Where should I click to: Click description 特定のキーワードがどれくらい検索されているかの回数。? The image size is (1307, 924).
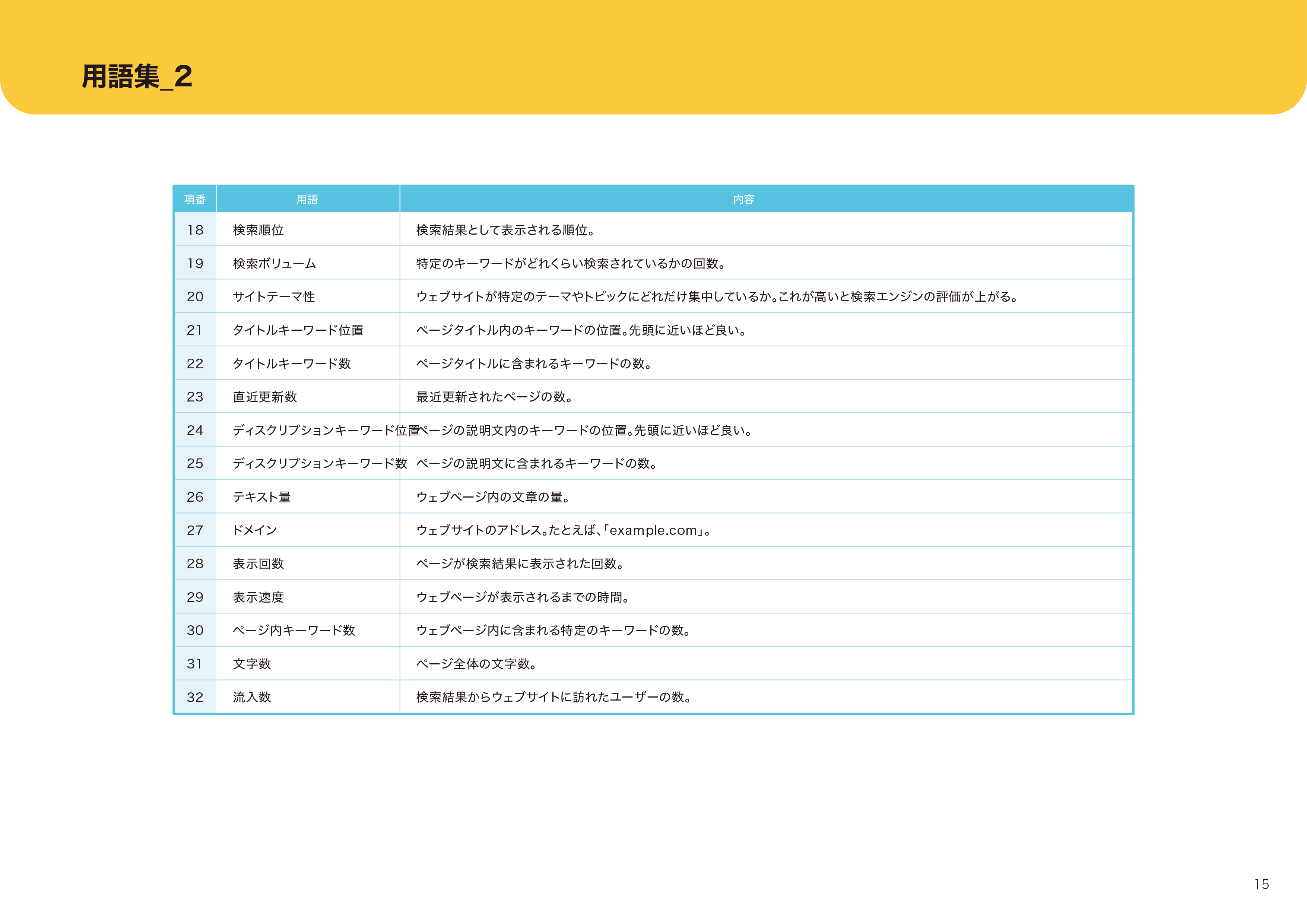pyautogui.click(x=571, y=264)
